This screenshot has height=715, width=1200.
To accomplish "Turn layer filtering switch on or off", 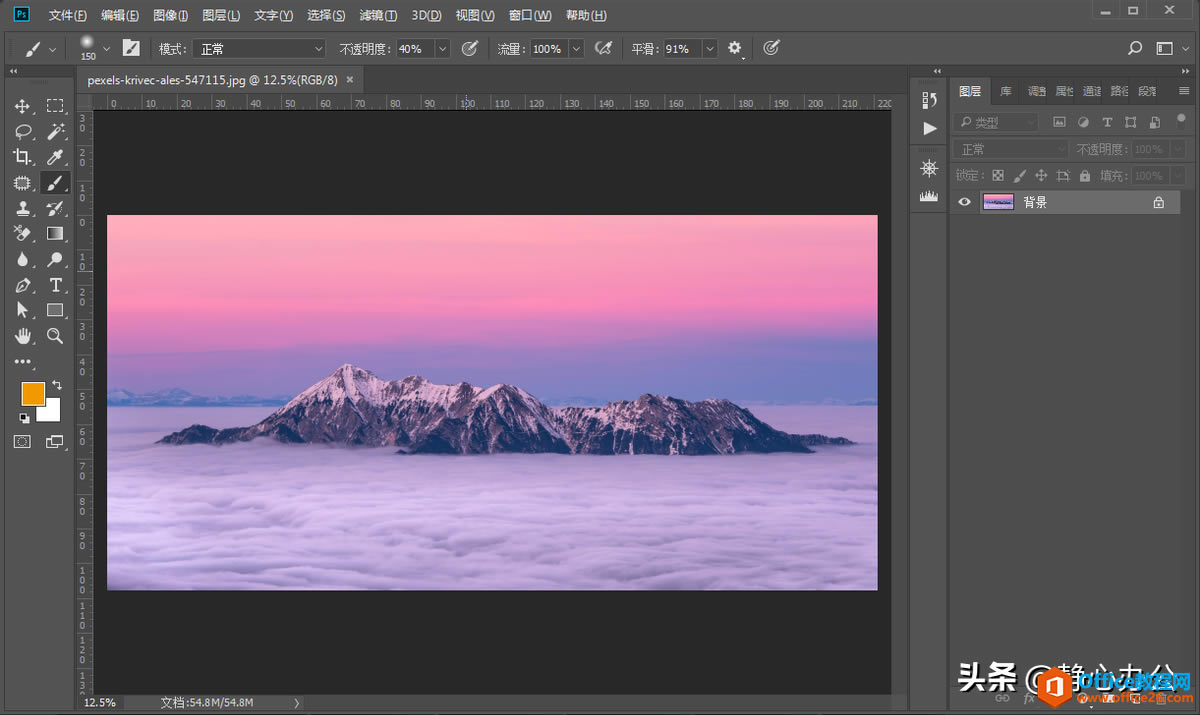I will 1181,122.
